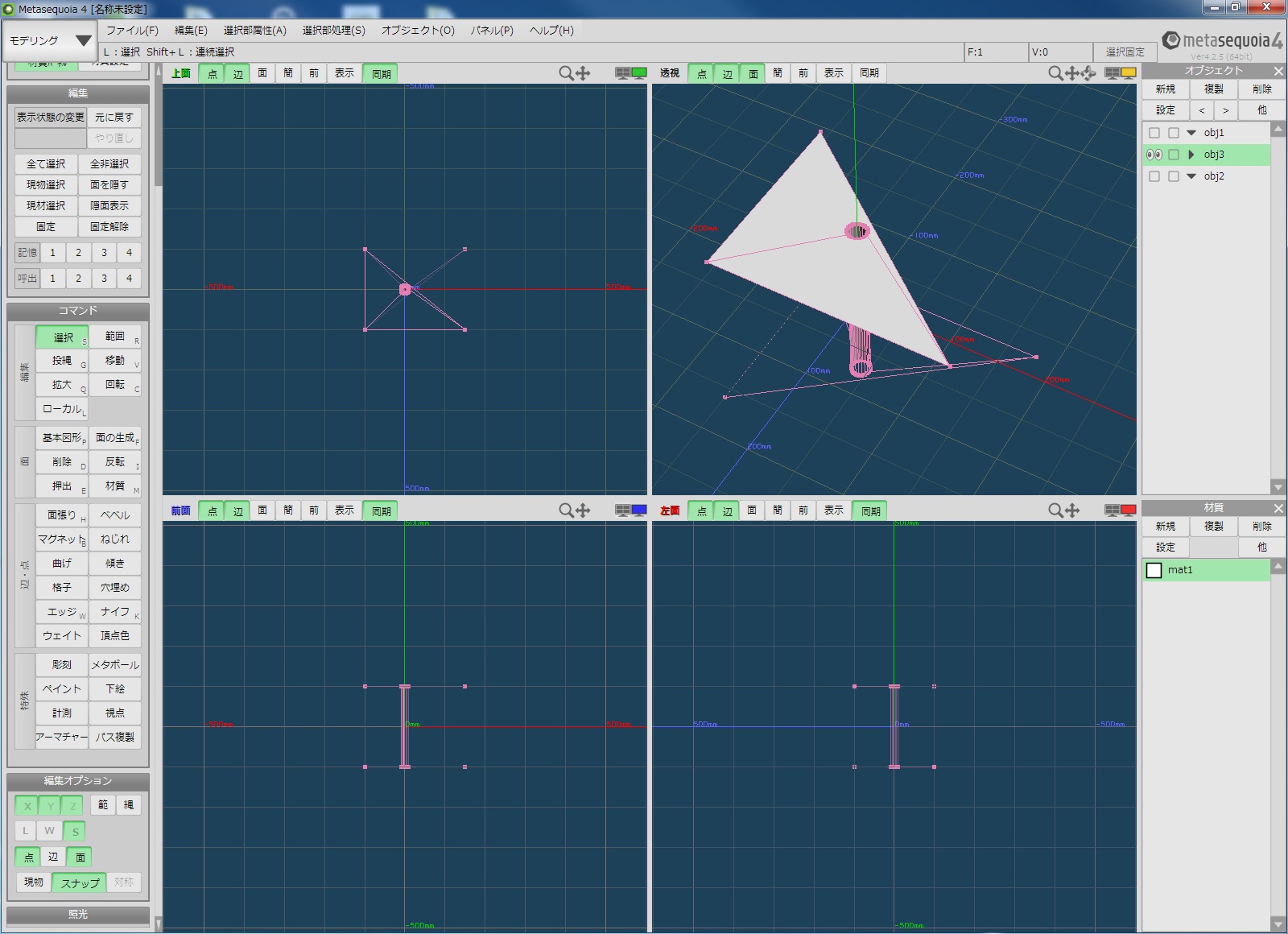Open the モデリング mode dropdown
Viewport: 1288px width, 934px height.
(50, 40)
